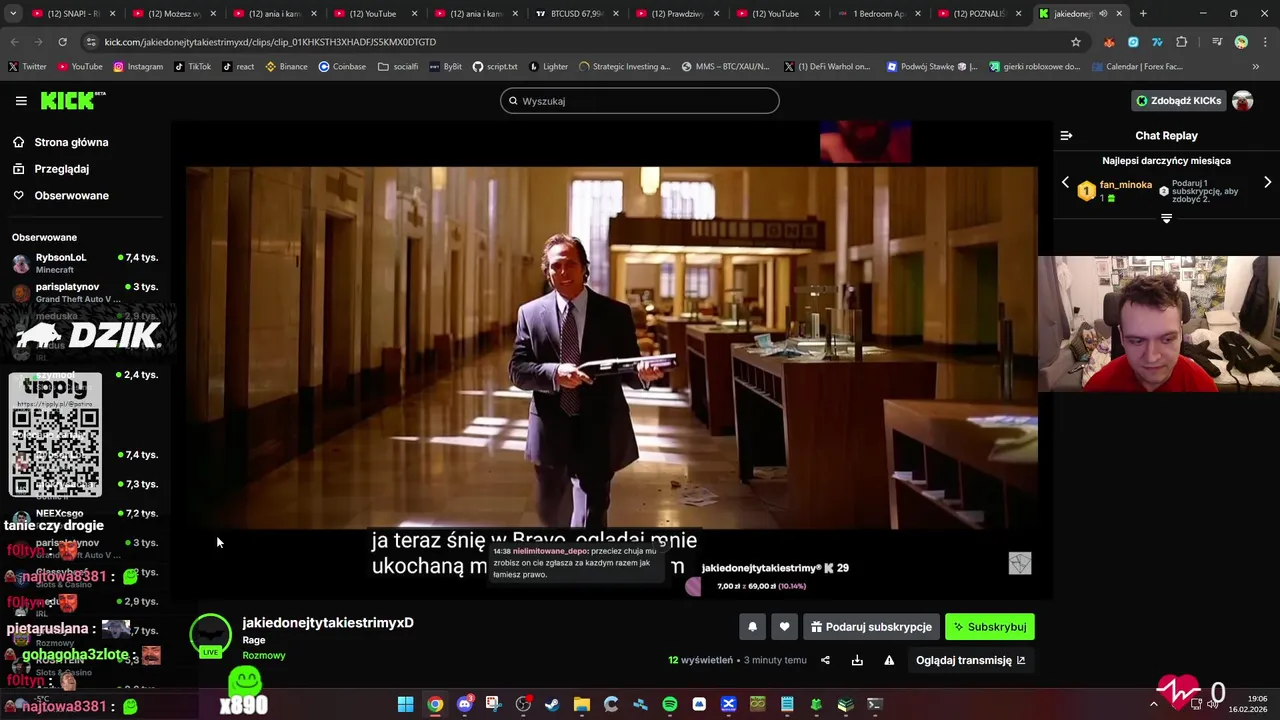Screen dimensions: 1280x720
Task: Click the green Subskrybuj button
Action: [x=990, y=627]
